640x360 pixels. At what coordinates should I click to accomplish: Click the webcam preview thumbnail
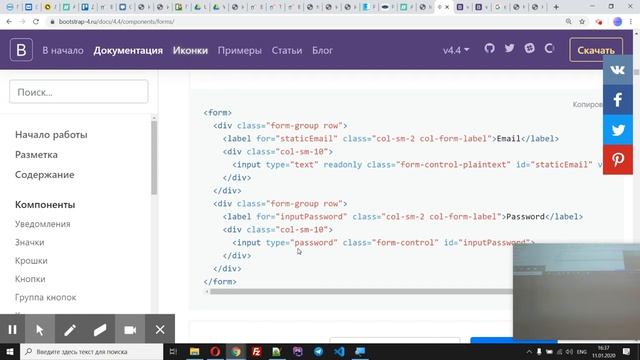[x=576, y=292]
